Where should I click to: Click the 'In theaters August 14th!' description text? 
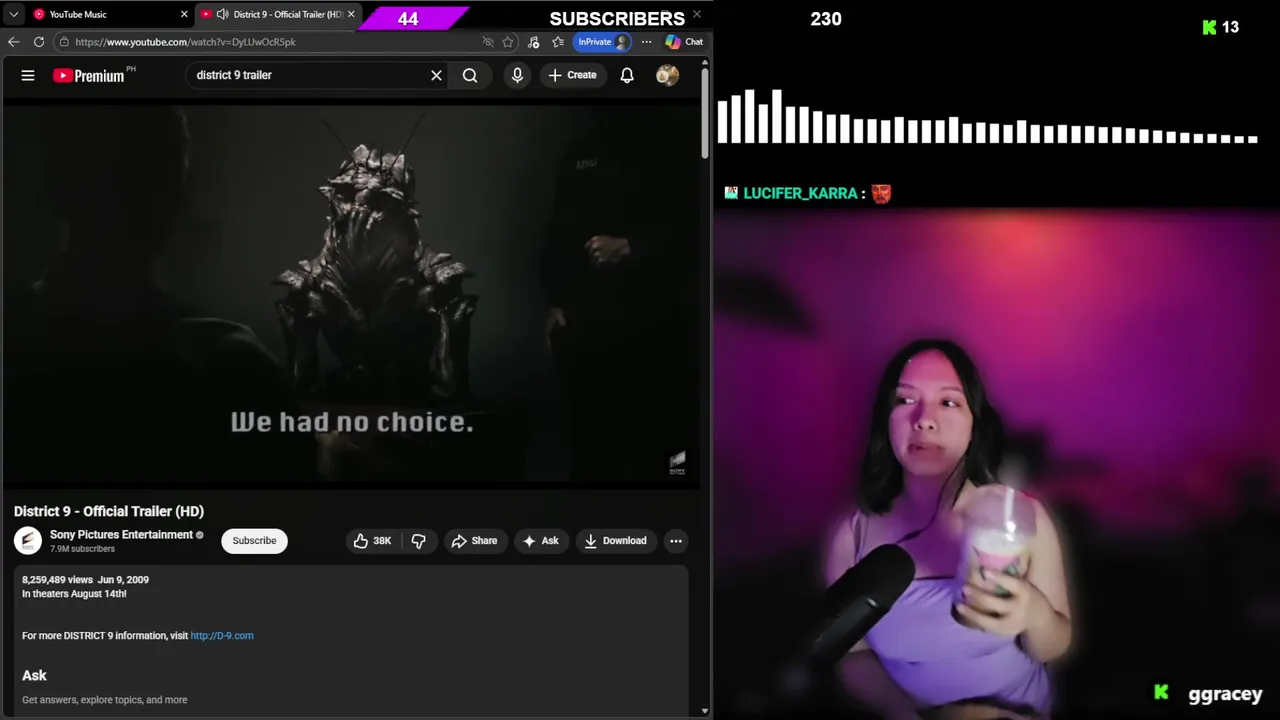point(74,594)
